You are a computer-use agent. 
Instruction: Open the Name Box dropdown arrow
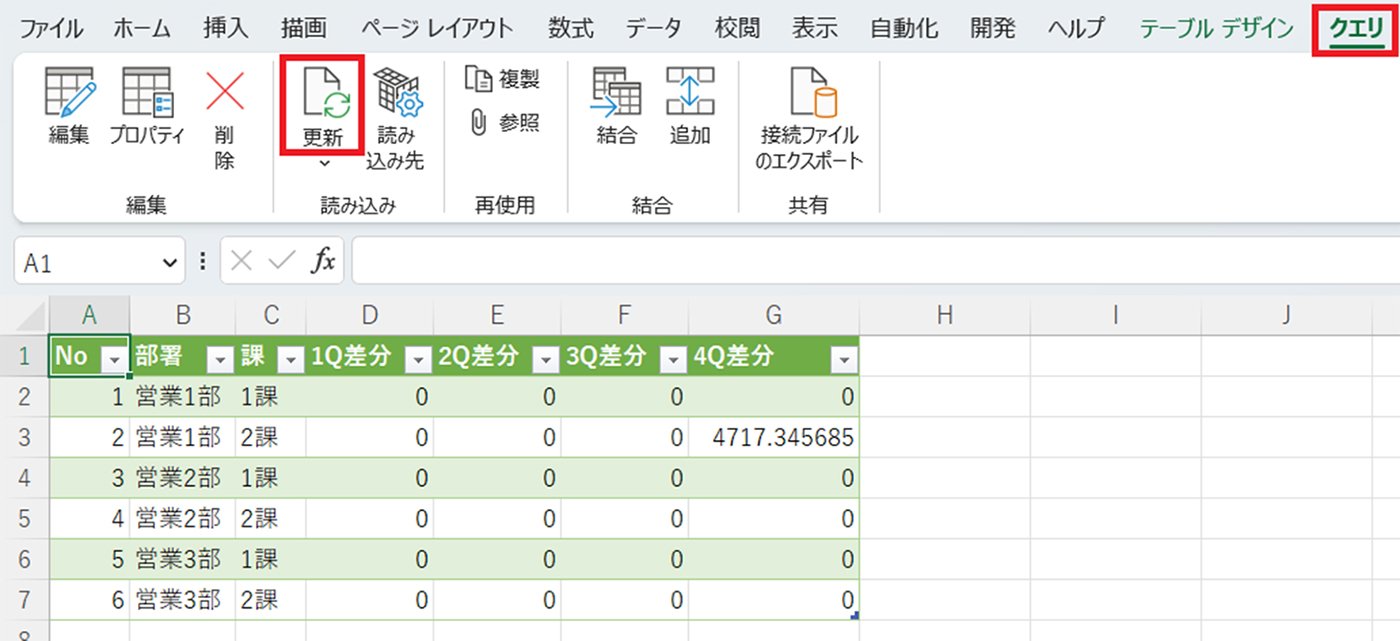coord(168,262)
